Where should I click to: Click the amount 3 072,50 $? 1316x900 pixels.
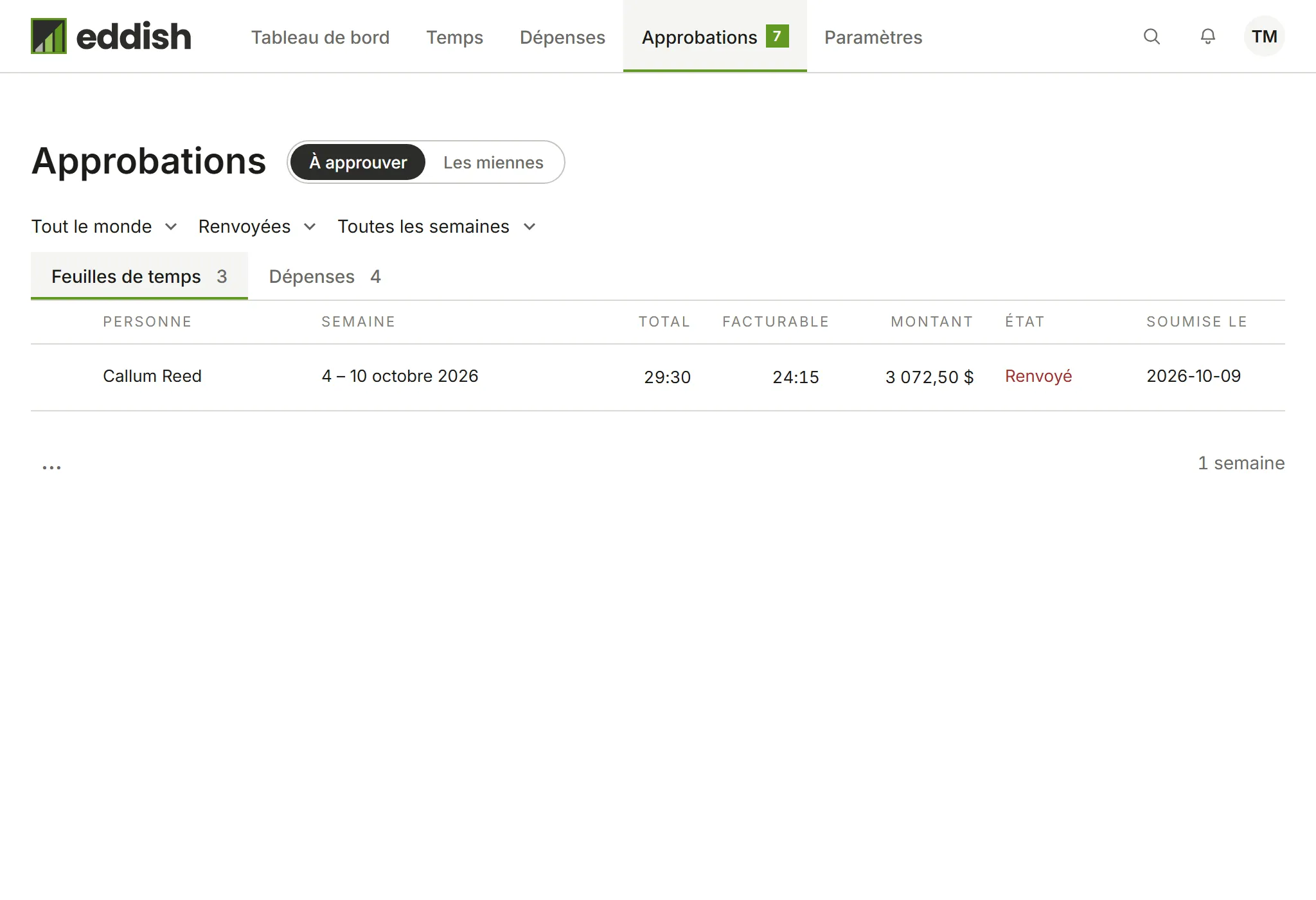coord(929,377)
